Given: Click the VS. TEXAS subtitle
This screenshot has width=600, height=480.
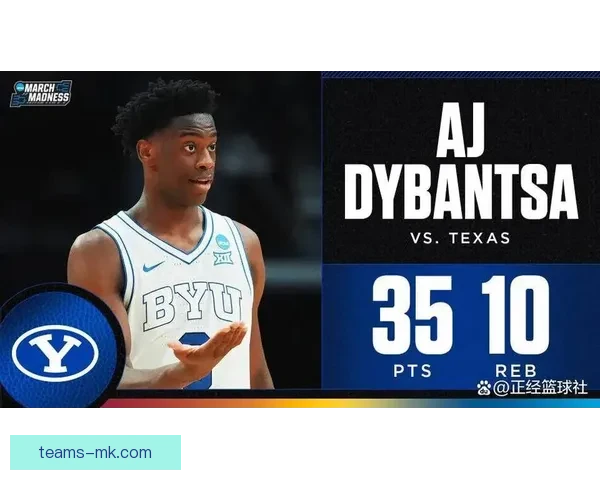Looking at the screenshot, I should coord(460,238).
